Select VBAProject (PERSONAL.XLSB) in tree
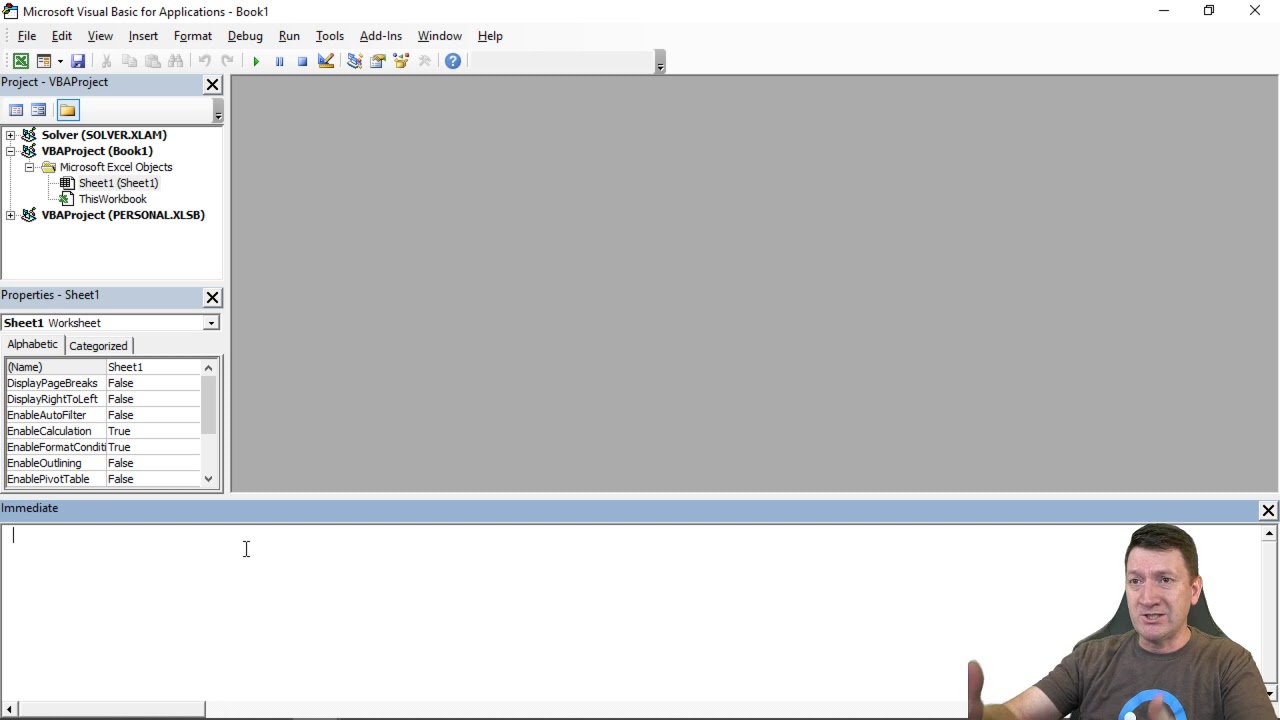 click(x=123, y=215)
